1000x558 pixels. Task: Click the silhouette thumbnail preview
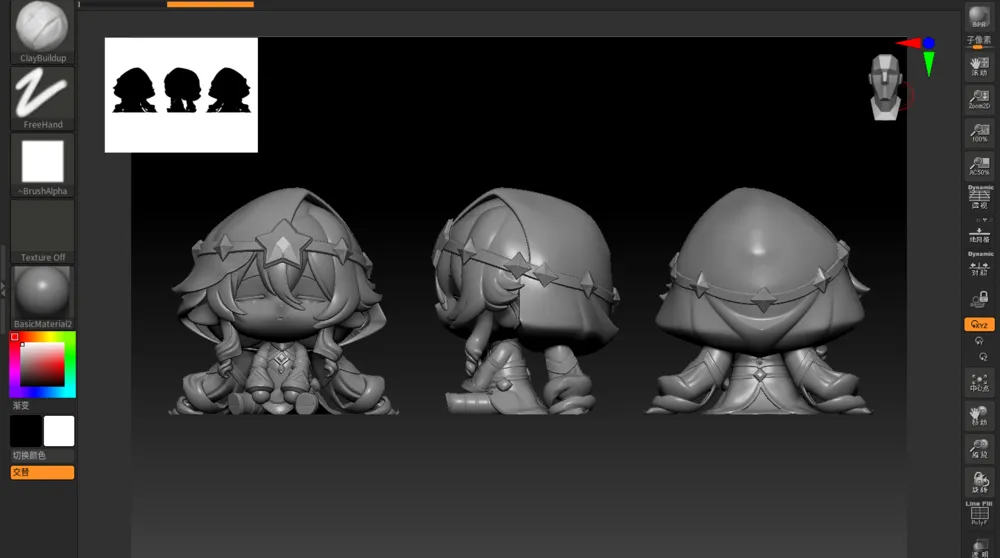point(181,95)
